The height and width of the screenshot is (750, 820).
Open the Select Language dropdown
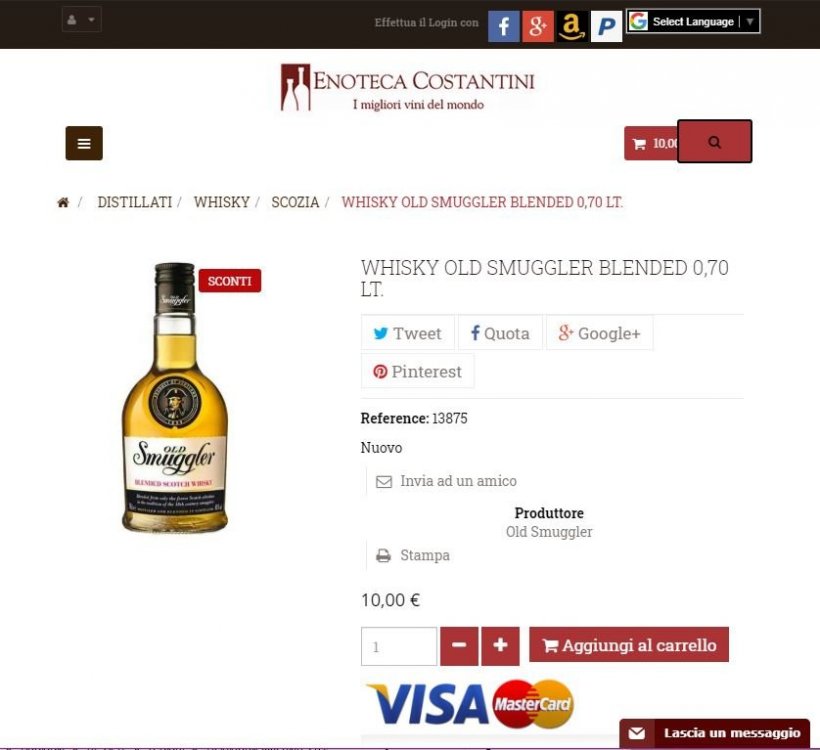tap(693, 21)
